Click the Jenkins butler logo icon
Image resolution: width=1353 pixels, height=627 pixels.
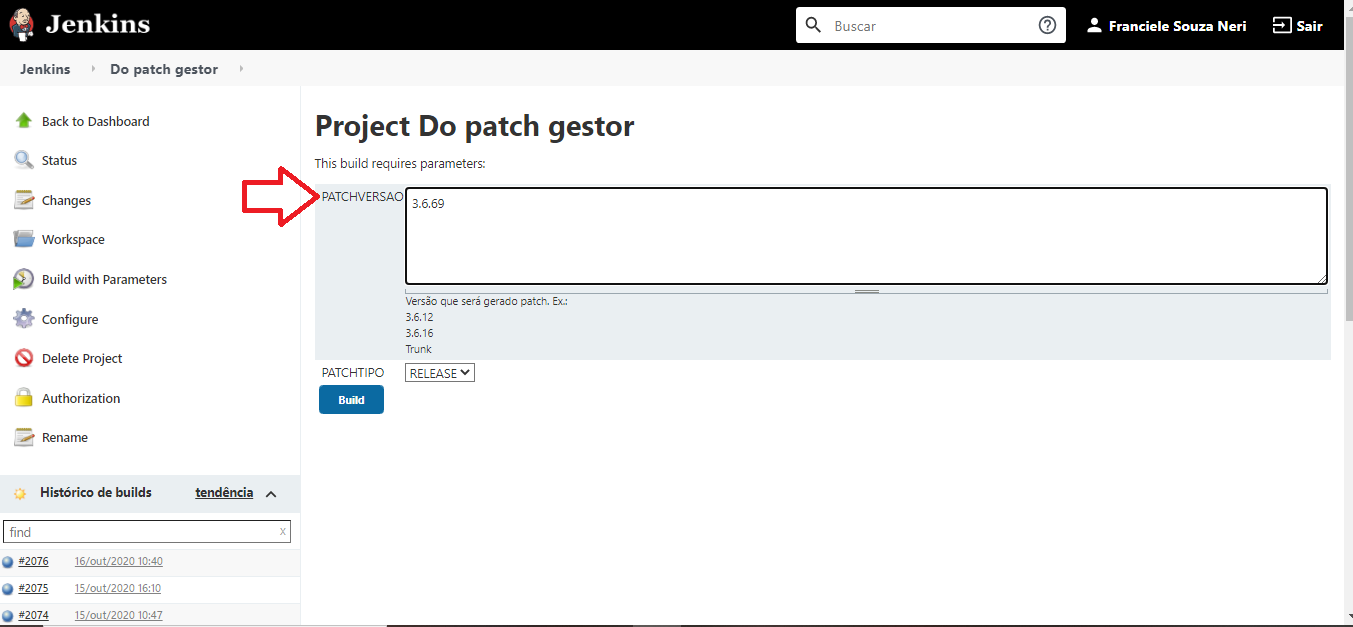coord(21,24)
